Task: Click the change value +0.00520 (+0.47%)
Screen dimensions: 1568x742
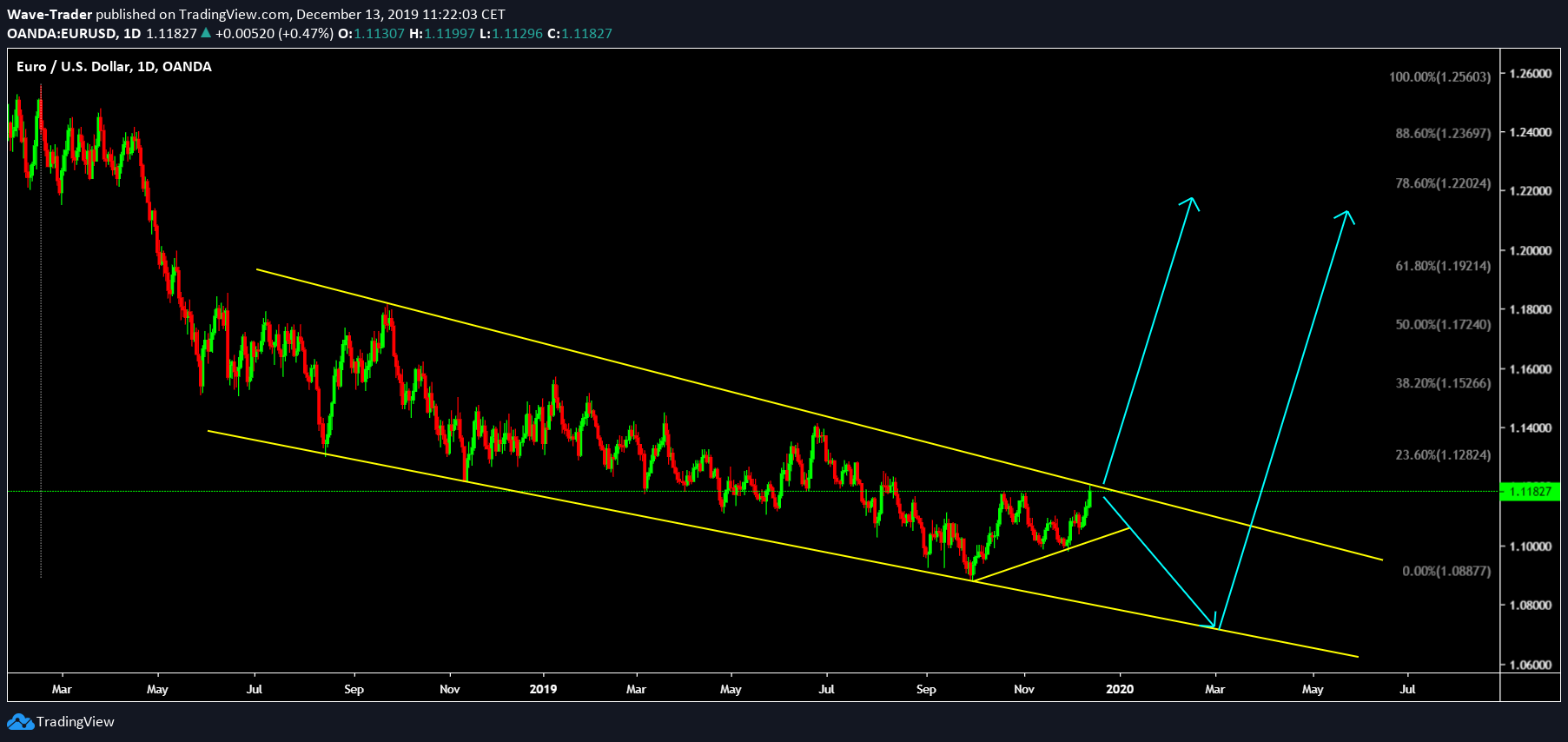Action: coord(275,33)
